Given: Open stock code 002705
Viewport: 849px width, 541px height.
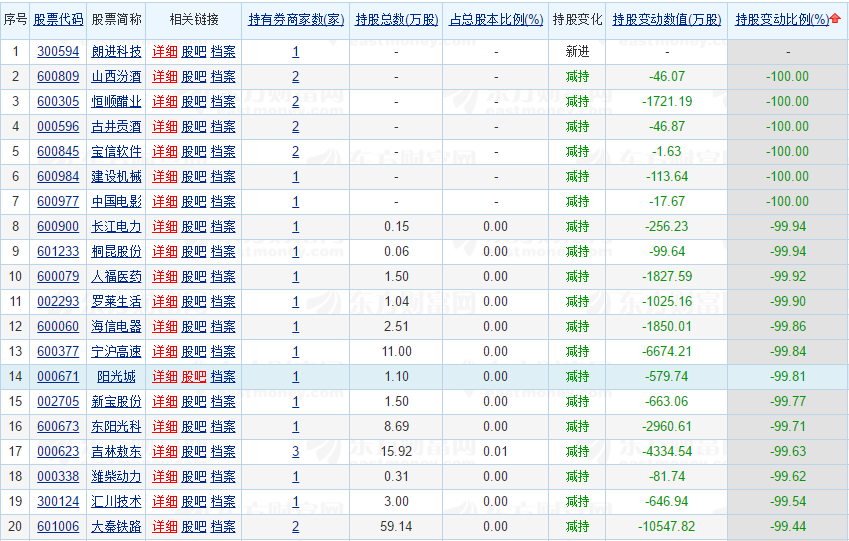Looking at the screenshot, I should click(58, 401).
